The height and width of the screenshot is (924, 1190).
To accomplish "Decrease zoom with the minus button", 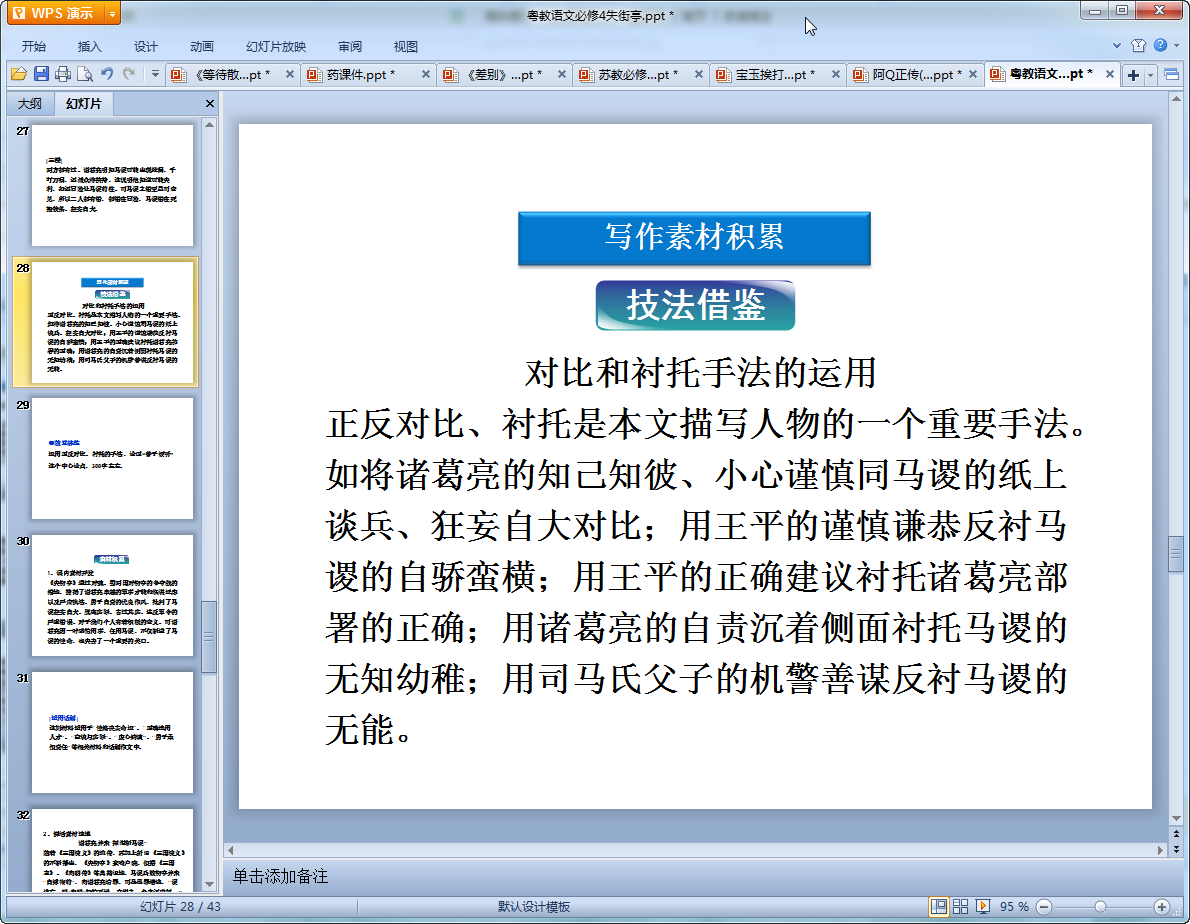I will pyautogui.click(x=1044, y=907).
